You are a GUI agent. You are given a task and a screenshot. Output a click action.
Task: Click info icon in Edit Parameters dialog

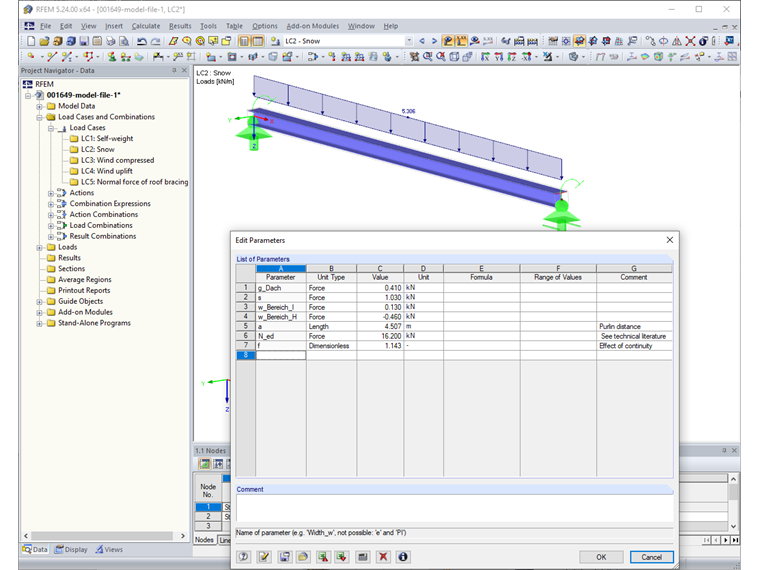pyautogui.click(x=403, y=556)
